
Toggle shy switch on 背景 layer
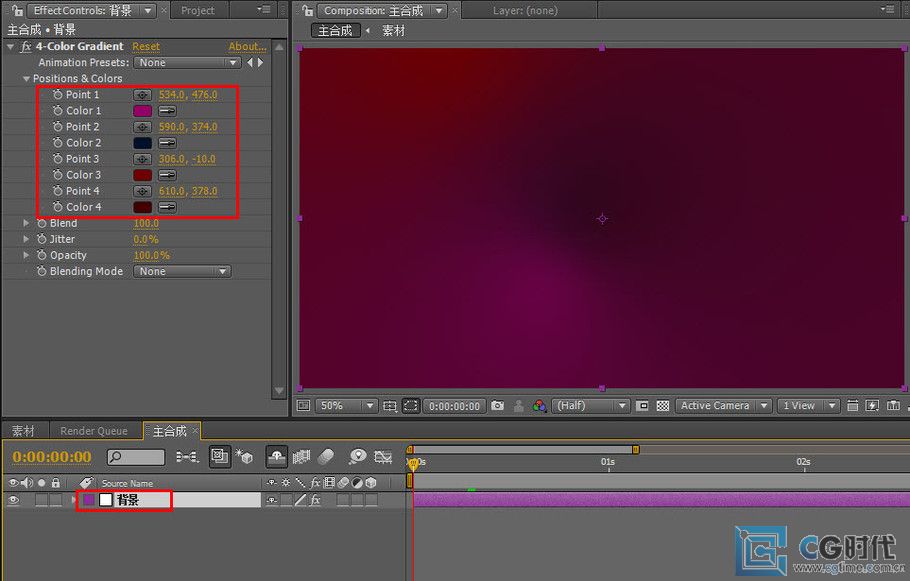pyautogui.click(x=272, y=500)
